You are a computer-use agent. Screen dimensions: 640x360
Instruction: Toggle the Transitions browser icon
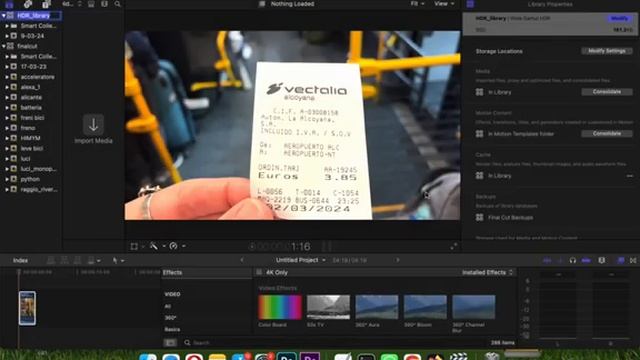click(633, 260)
